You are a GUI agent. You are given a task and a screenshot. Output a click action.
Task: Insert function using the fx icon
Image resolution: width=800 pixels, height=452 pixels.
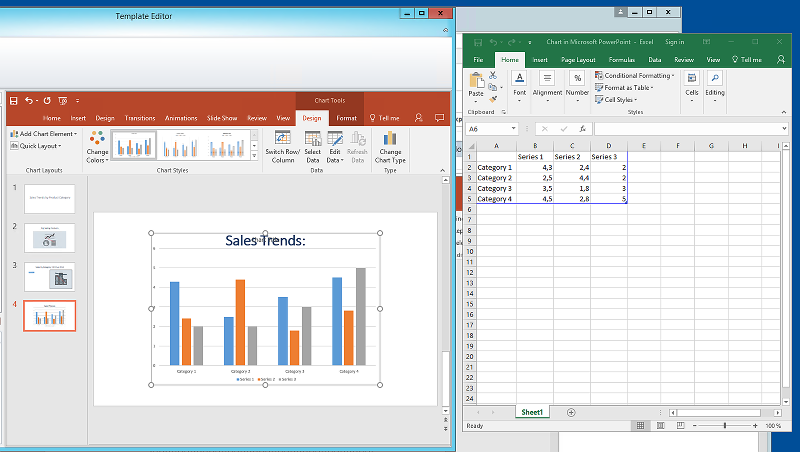pos(583,129)
